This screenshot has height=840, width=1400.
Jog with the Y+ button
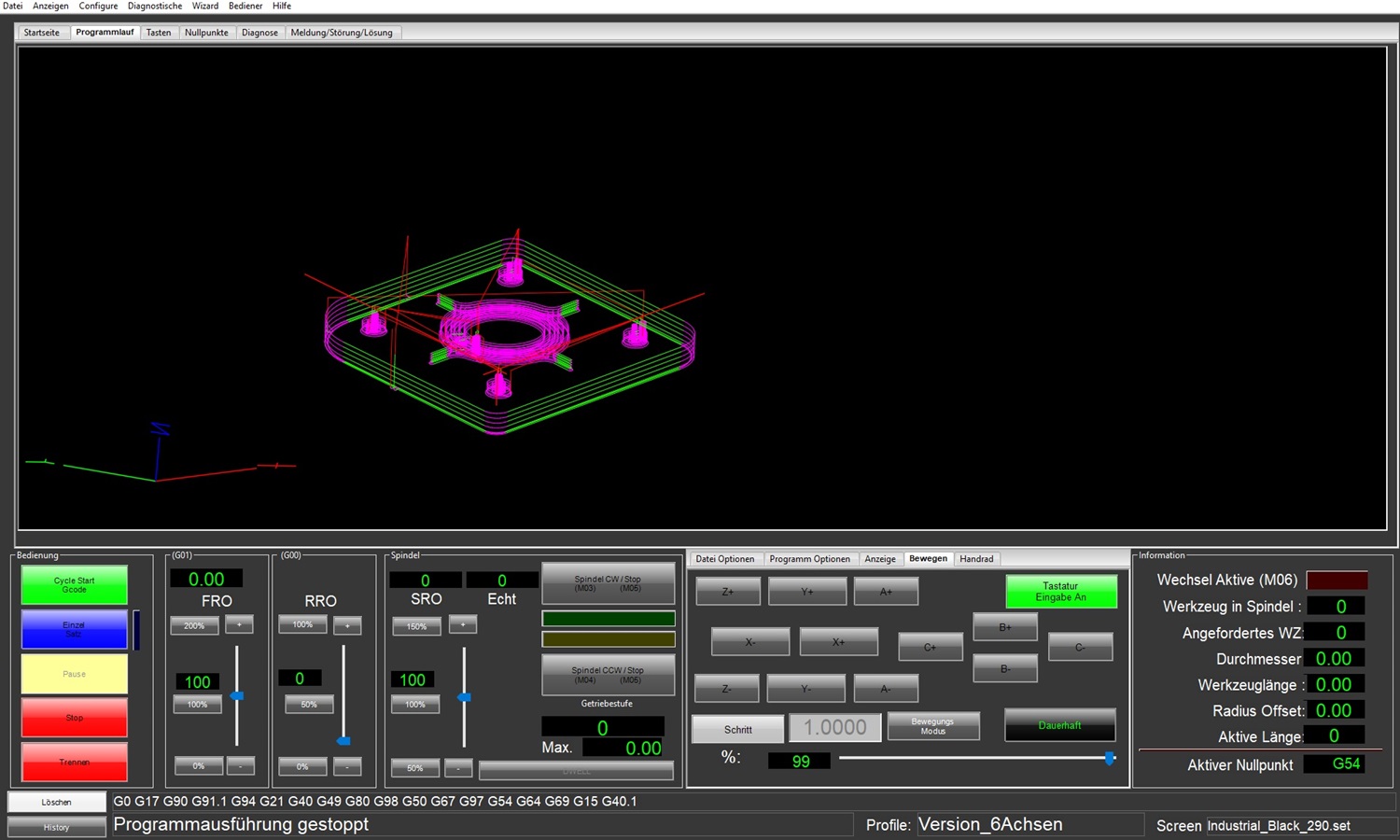point(807,592)
